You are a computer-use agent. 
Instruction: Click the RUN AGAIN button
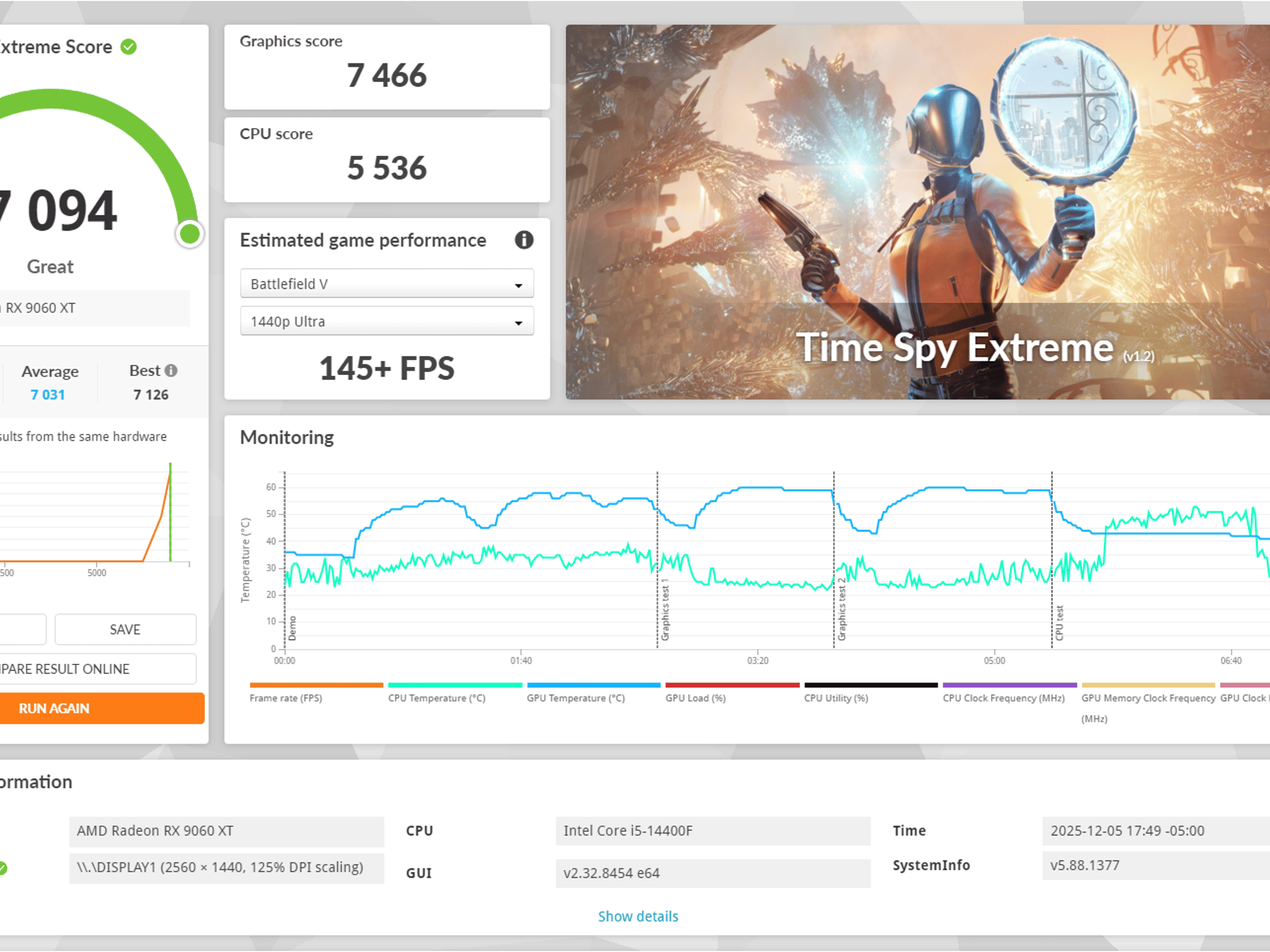pos(102,708)
